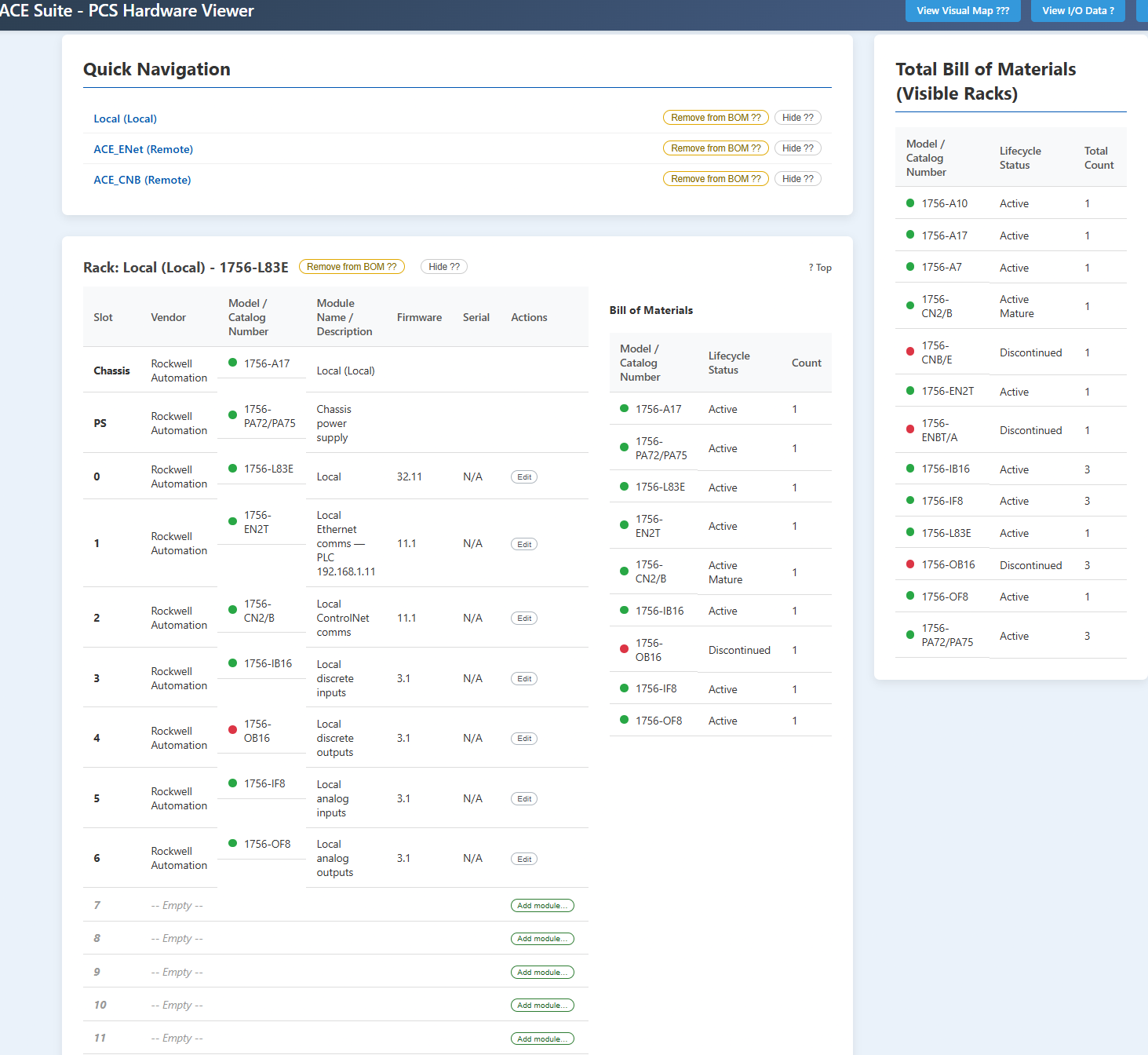The height and width of the screenshot is (1055, 1148).
Task: Hide ACE_ENet rack in Quick Navigation
Action: click(798, 148)
